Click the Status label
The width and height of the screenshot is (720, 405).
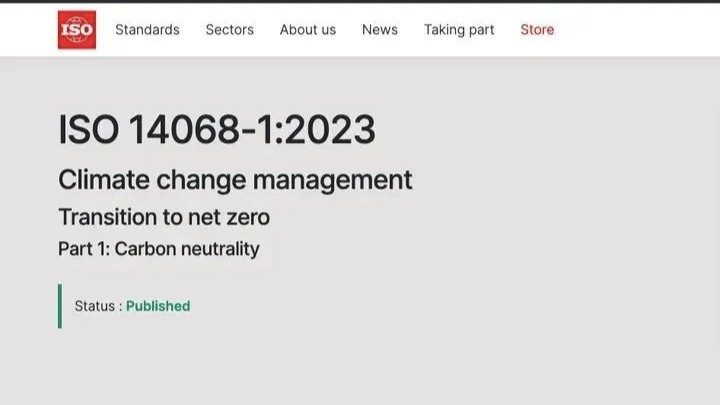point(95,306)
